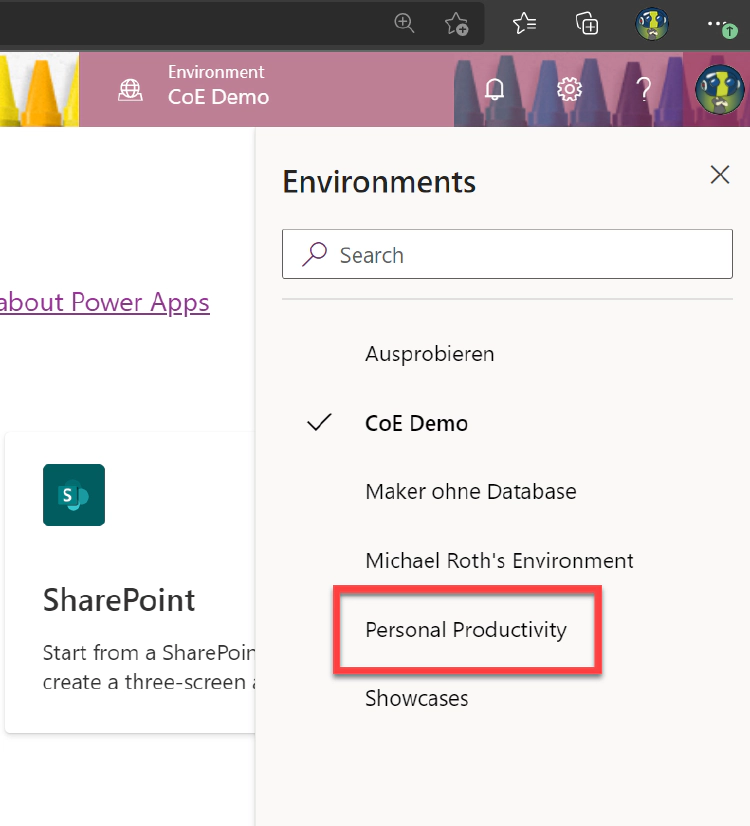Open the browser Favorites list
Screen dimensions: 750x826
tap(524, 24)
